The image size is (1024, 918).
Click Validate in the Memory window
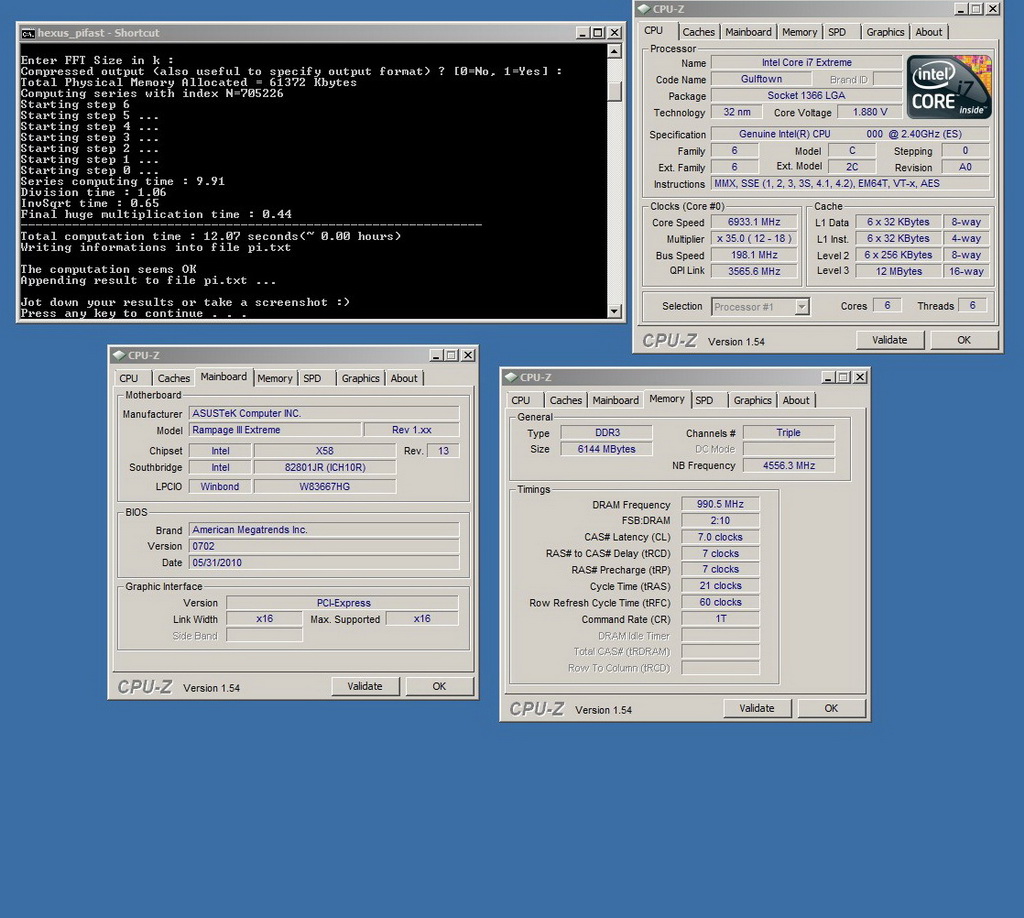pyautogui.click(x=756, y=708)
